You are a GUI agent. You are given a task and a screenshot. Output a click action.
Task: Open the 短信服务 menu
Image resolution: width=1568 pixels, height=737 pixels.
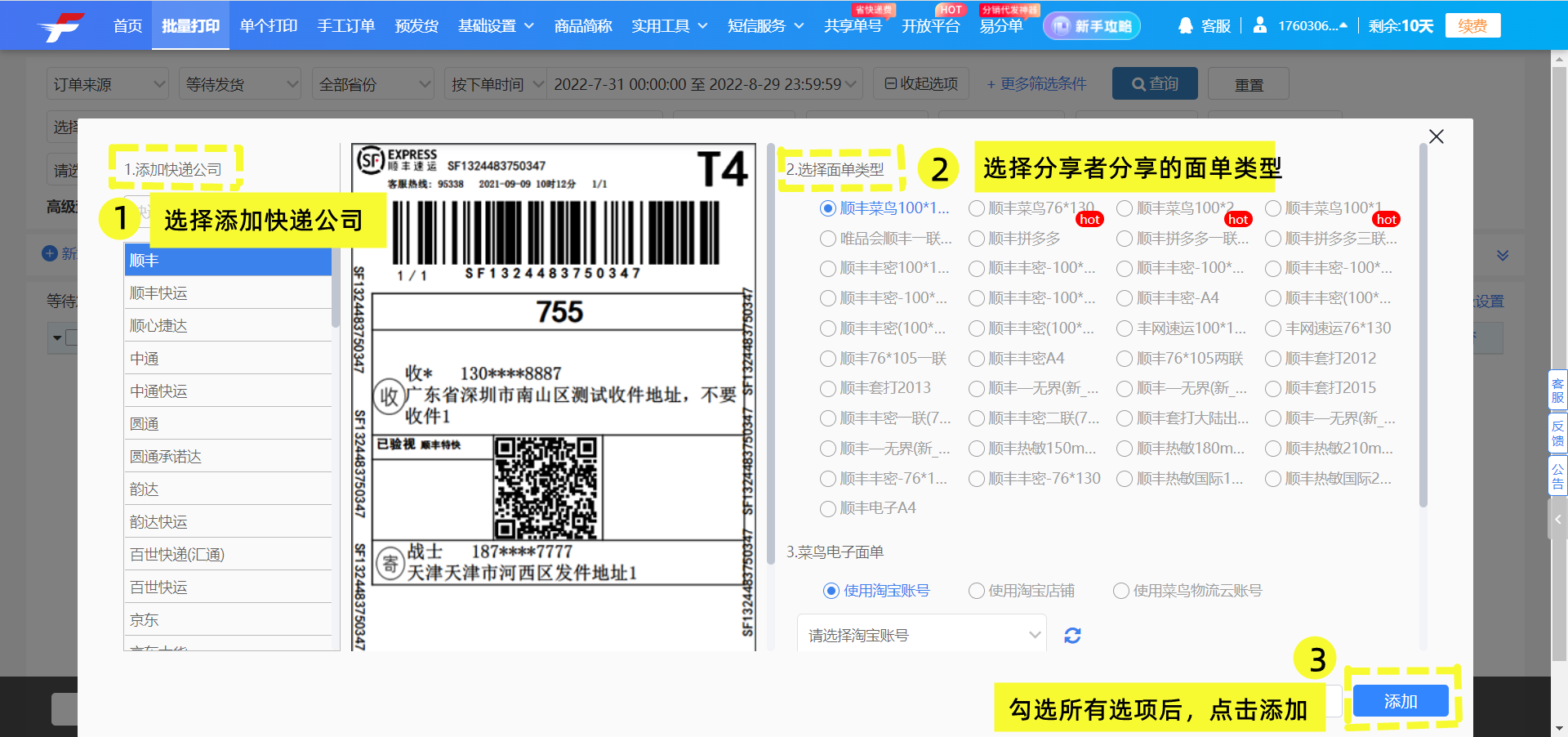coord(759,25)
